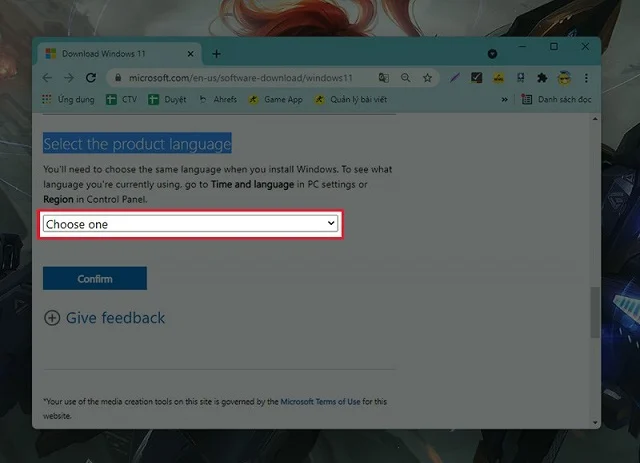Open the Extensions puzzle piece menu

pos(542,78)
